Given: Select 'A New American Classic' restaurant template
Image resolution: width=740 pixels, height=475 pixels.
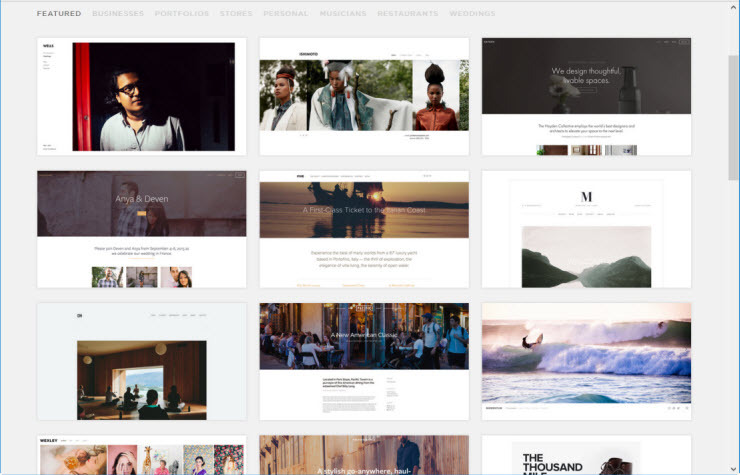Looking at the screenshot, I should coord(364,362).
